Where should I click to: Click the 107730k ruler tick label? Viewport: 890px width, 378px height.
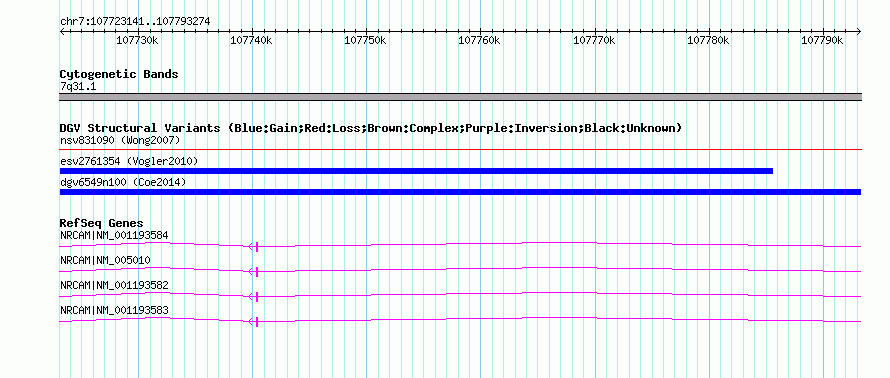click(137, 40)
